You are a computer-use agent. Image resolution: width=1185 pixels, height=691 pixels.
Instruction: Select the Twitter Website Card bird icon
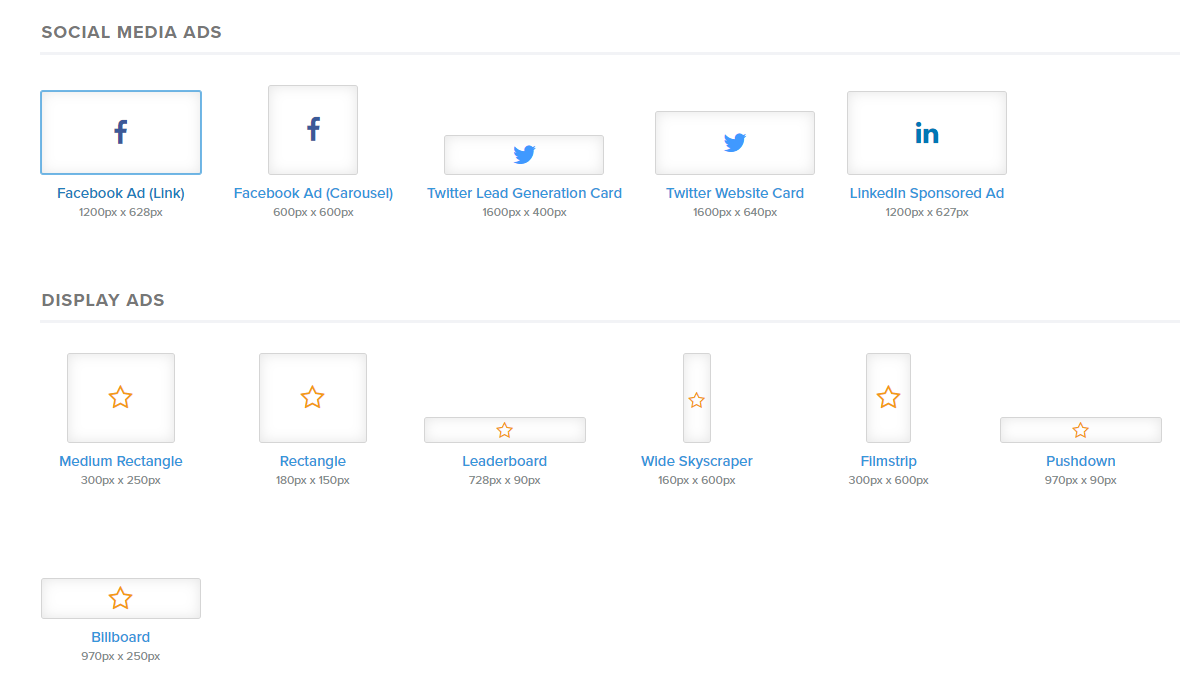(735, 143)
